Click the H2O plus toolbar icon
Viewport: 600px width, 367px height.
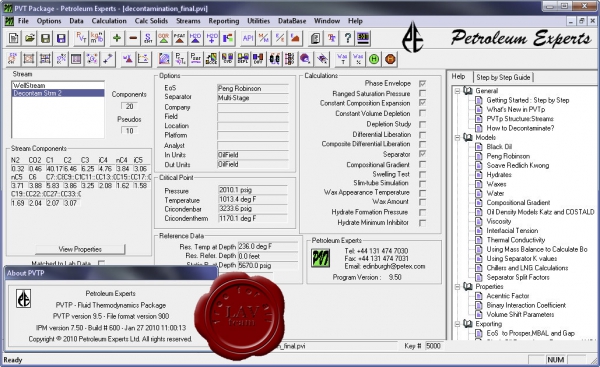212,38
